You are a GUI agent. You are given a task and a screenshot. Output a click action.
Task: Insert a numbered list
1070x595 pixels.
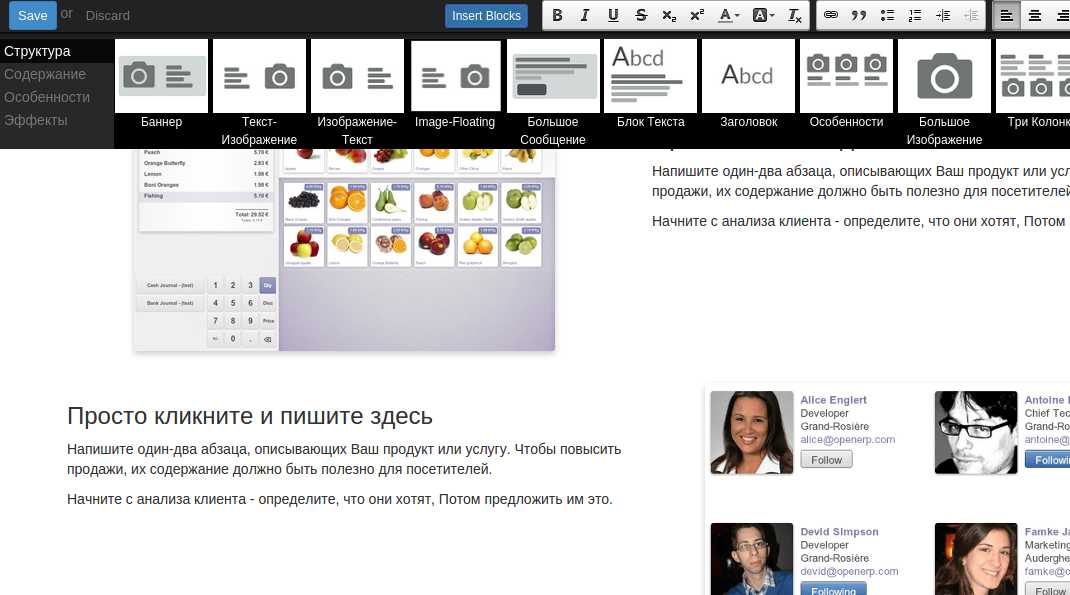coord(914,15)
